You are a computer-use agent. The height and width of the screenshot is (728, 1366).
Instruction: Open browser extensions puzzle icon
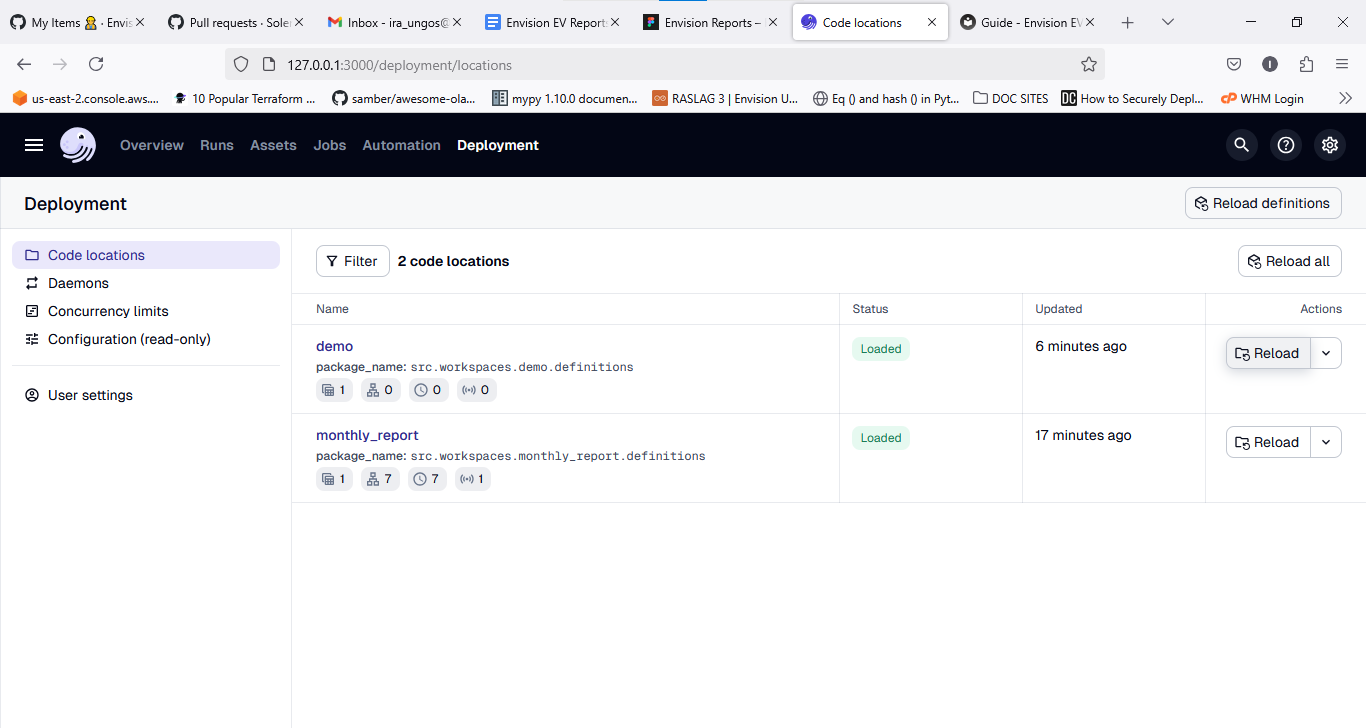pos(1306,64)
